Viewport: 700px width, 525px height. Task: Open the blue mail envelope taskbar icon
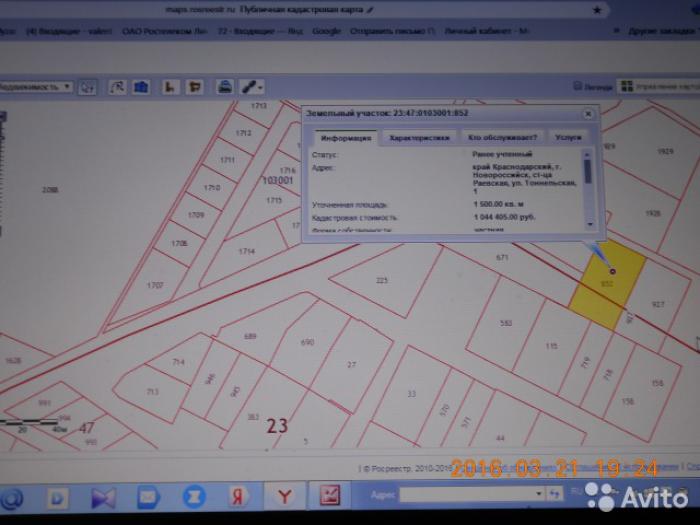(x=149, y=497)
